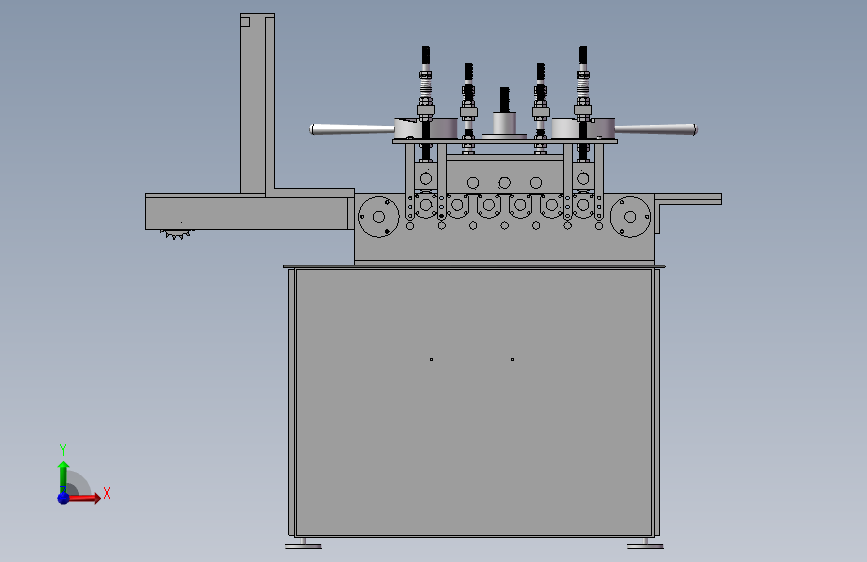
Task: Select the right handle lever on the machine
Action: click(656, 129)
